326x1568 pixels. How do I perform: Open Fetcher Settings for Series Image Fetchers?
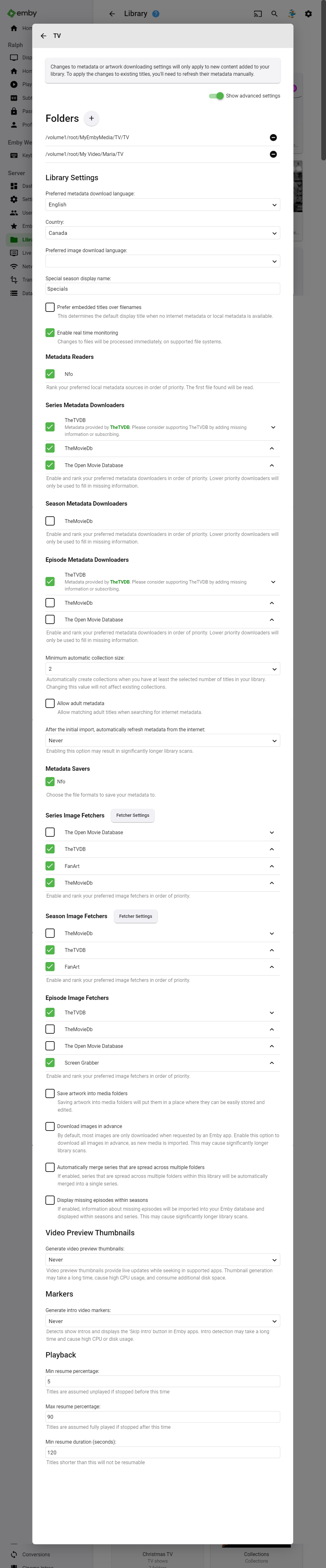[133, 816]
